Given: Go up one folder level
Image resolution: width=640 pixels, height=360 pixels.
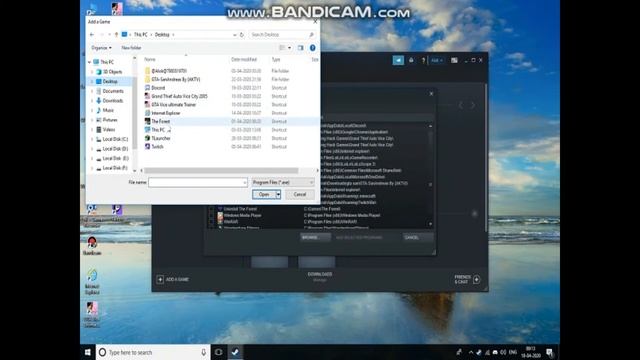Looking at the screenshot, I should tap(116, 35).
